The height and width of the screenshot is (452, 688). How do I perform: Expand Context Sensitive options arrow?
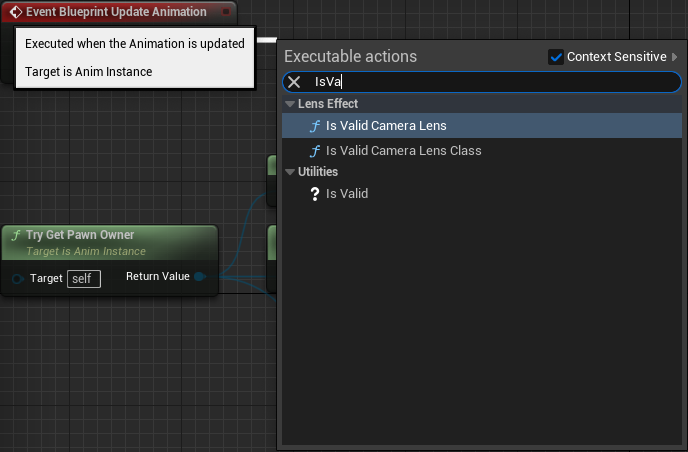click(674, 57)
